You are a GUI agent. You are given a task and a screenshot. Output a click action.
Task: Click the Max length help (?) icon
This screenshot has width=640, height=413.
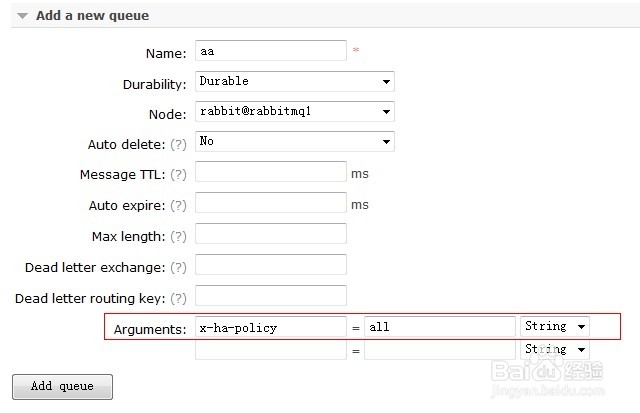178,237
